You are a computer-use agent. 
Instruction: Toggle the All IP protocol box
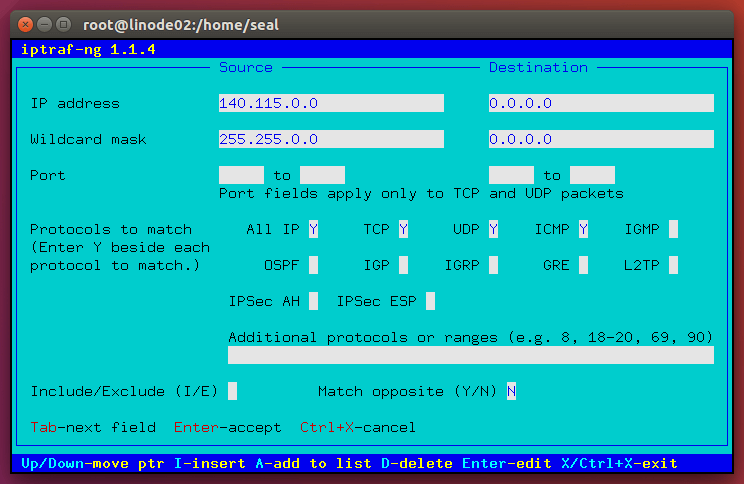pyautogui.click(x=313, y=229)
